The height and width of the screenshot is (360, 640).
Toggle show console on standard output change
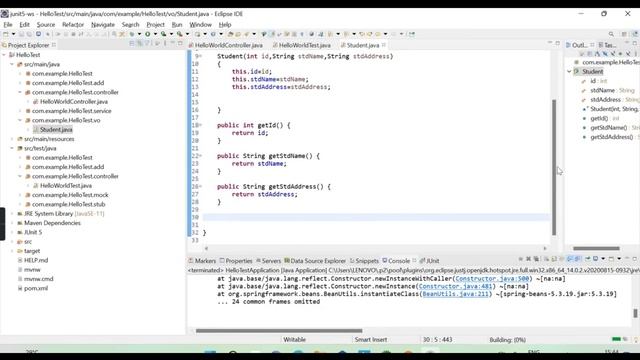click(570, 259)
